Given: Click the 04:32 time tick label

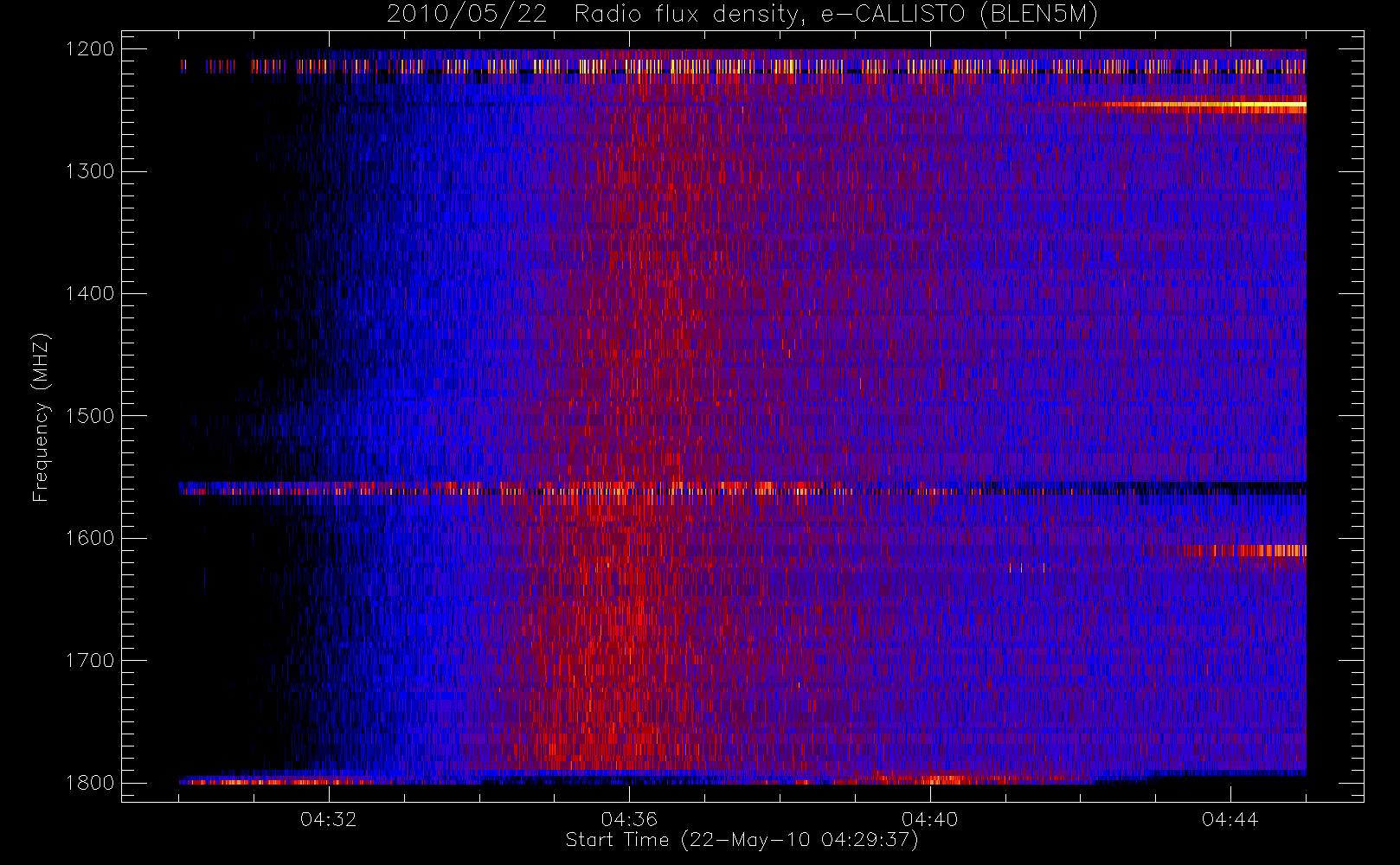Looking at the screenshot, I should [x=329, y=819].
